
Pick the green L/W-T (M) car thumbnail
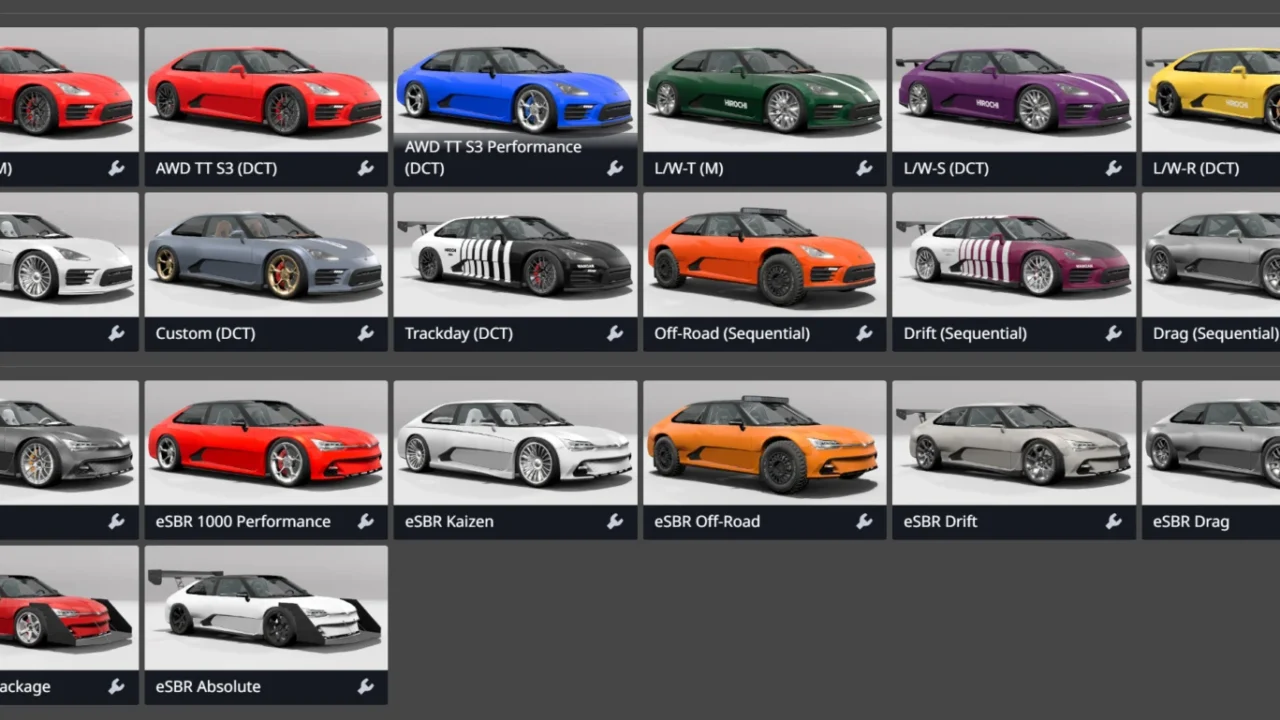(764, 89)
